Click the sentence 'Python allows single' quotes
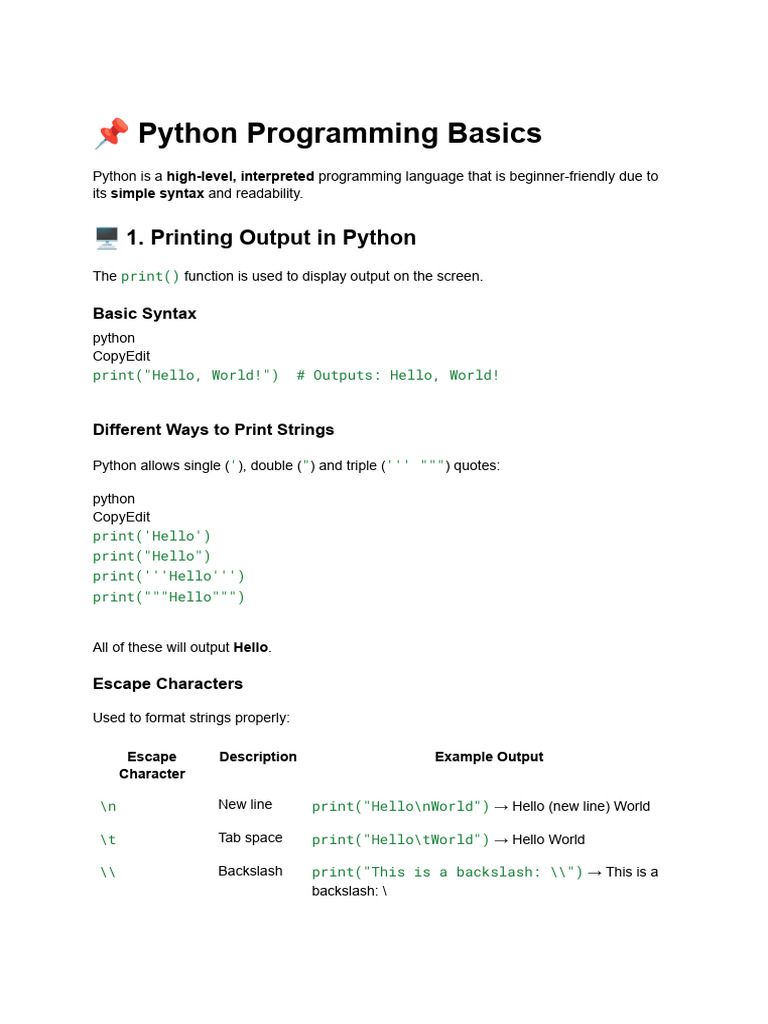768x1024 pixels. click(x=296, y=466)
